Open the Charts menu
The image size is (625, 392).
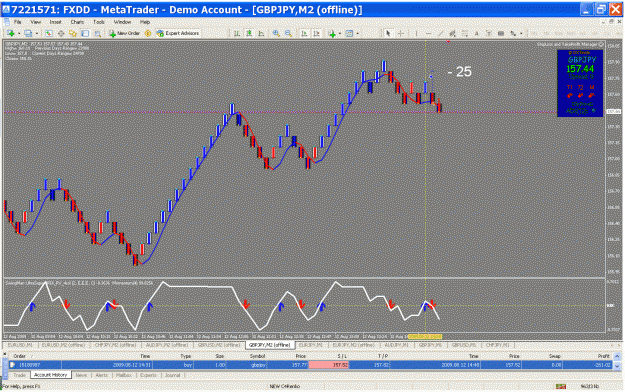(x=77, y=22)
